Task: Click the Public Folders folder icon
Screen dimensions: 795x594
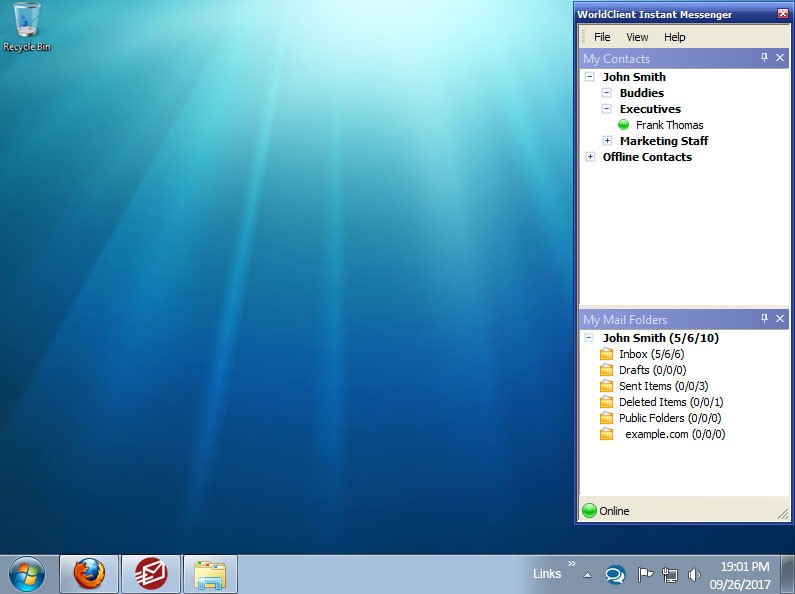Action: coord(606,418)
